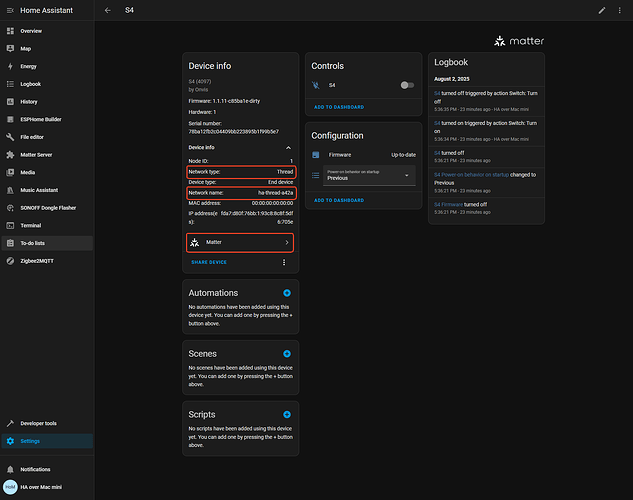Screen dimensions: 633x500
Task: Open the Matter integration entry chevron
Action: [x=287, y=243]
